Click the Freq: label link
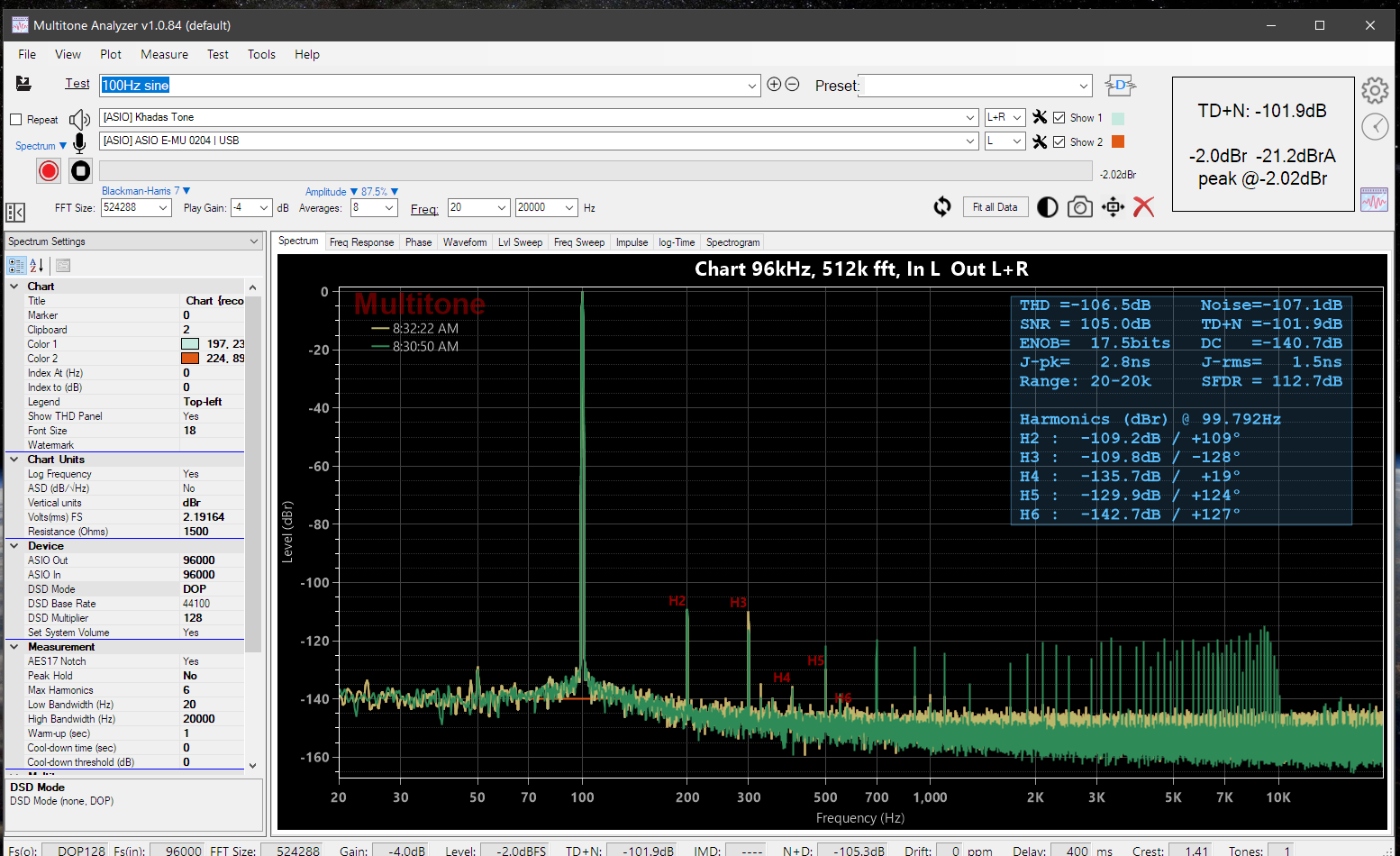The image size is (1400, 856). coord(424,209)
